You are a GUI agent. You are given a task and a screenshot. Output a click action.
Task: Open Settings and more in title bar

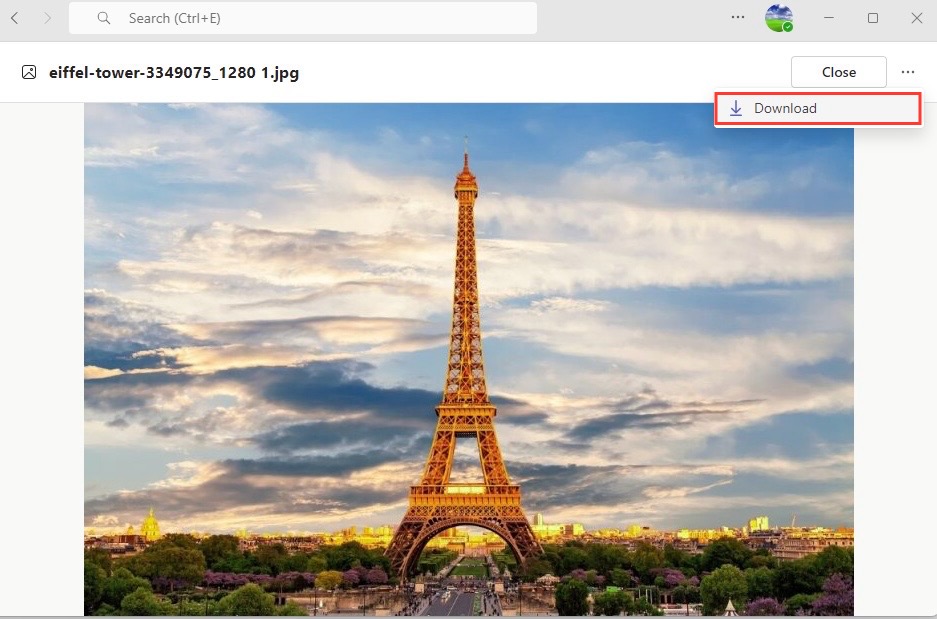738,17
